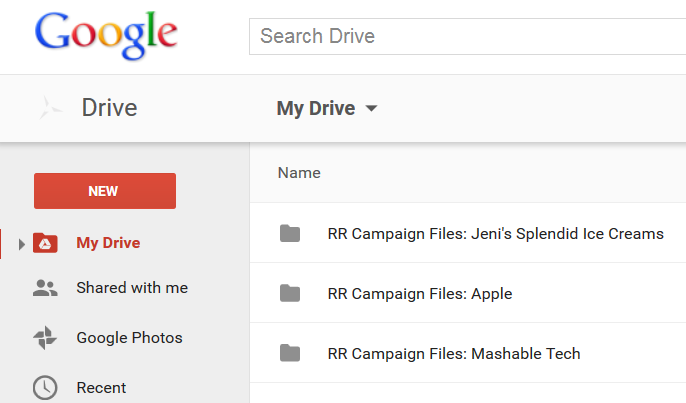Select RR Campaign Files: Jeni's Splendid Ice Creams

[495, 234]
